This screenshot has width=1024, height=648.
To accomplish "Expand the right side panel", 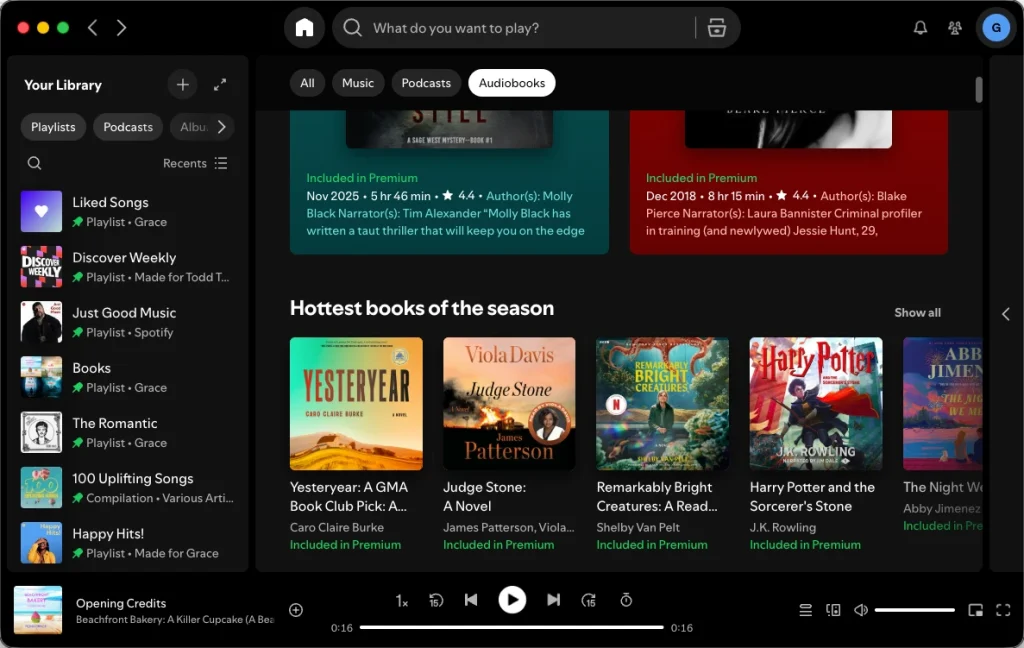I will point(1006,314).
